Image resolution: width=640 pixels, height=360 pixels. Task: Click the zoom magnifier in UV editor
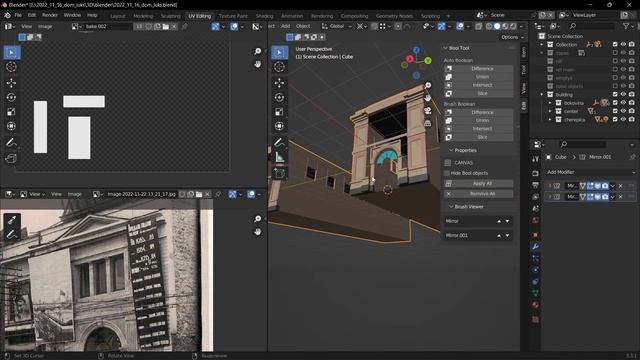click(258, 51)
